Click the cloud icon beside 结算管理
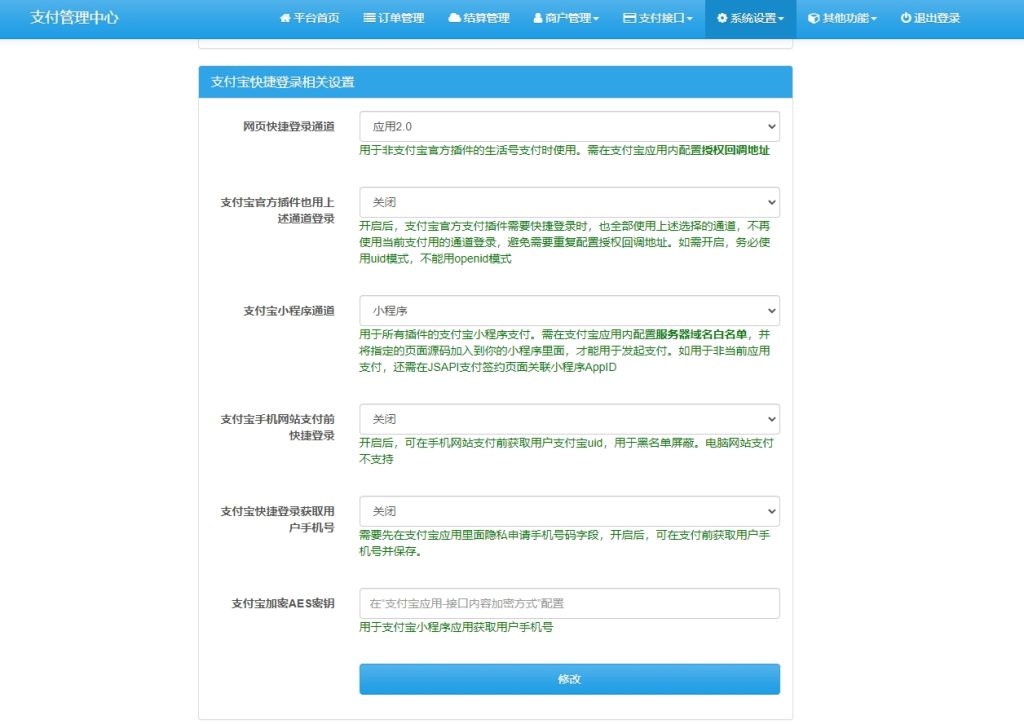The height and width of the screenshot is (724, 1024). pos(454,18)
